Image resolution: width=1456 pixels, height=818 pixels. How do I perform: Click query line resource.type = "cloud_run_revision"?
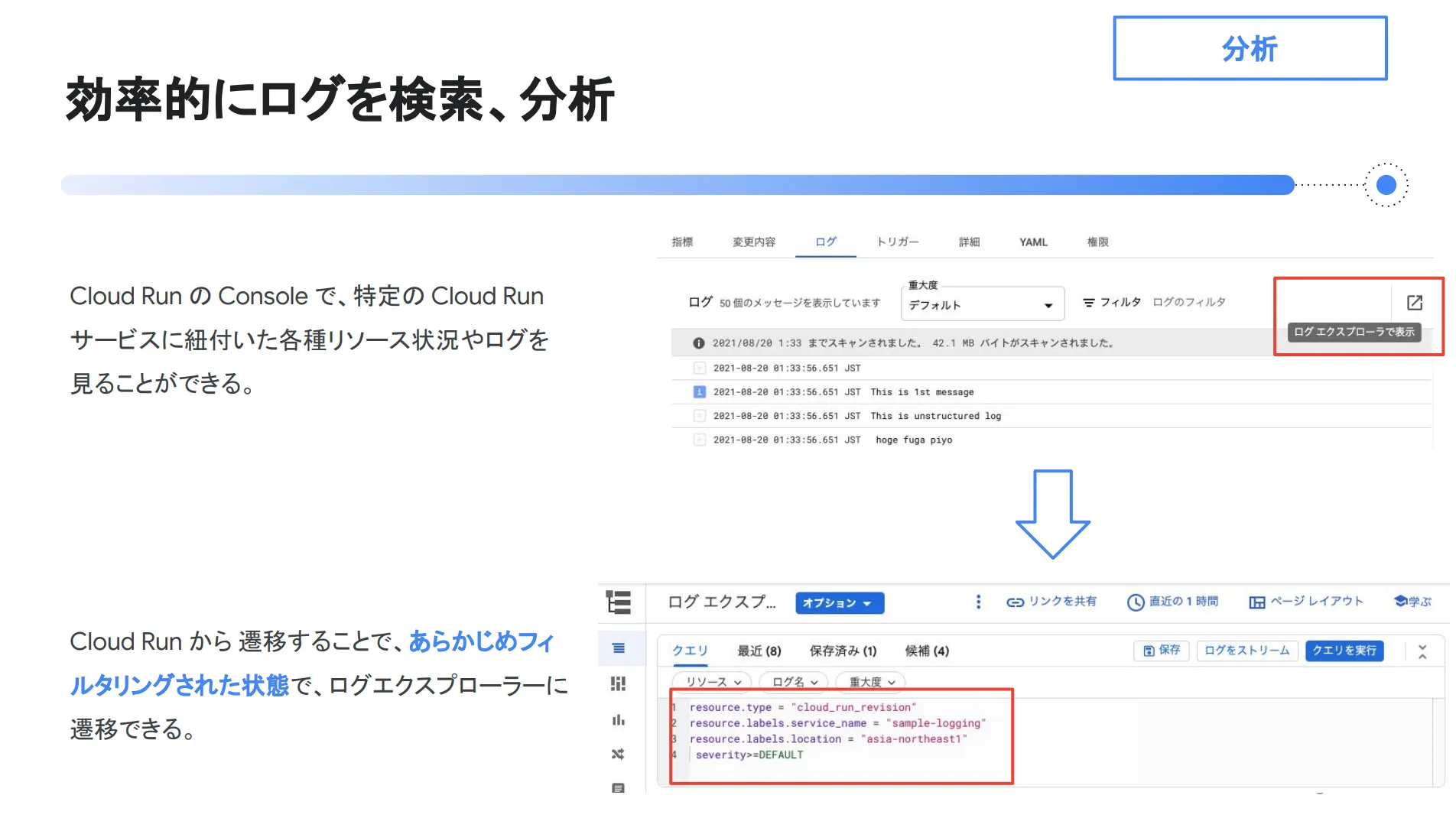pos(803,707)
